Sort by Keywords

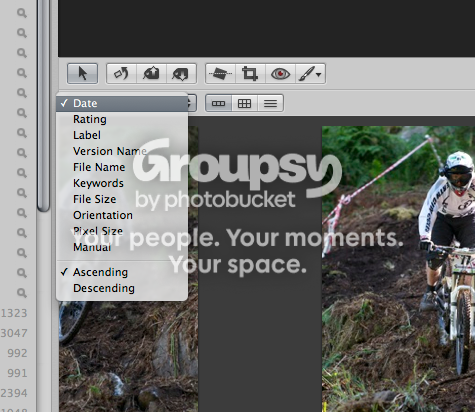click(122, 183)
